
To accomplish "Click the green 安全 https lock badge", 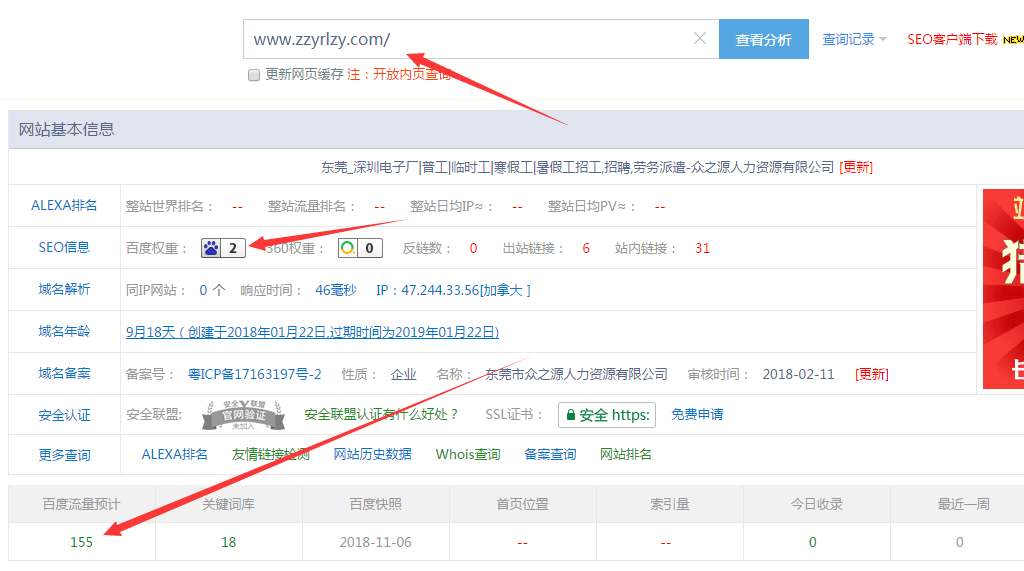I will click(606, 414).
